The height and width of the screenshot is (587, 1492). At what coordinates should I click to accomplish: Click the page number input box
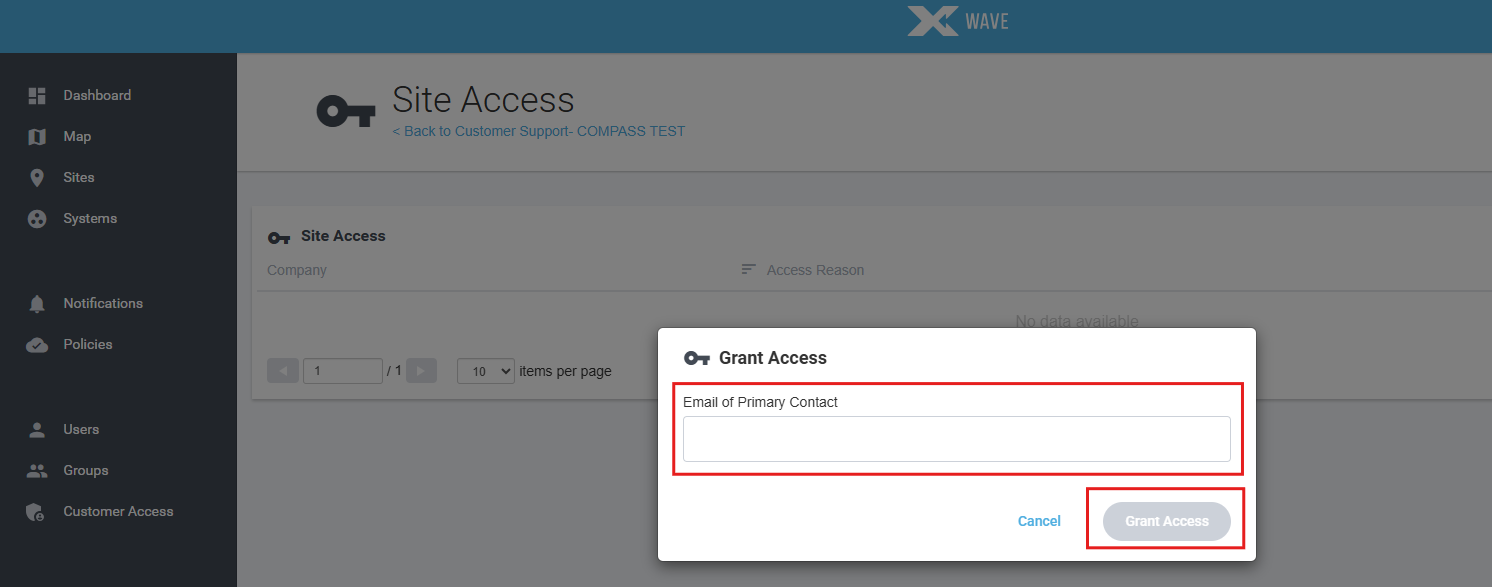tap(343, 371)
